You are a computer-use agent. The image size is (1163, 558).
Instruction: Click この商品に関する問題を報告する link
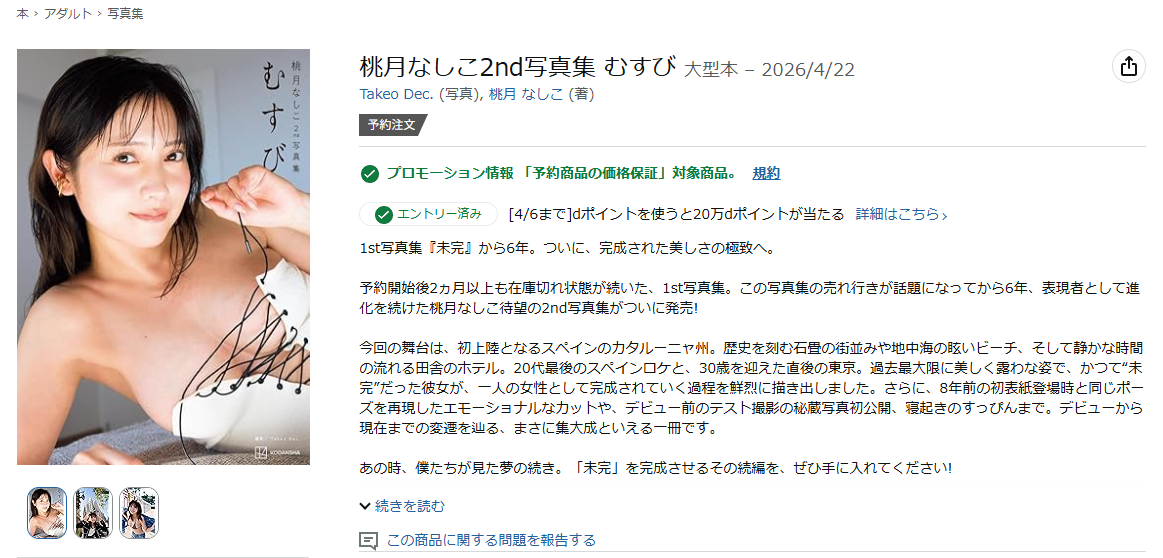[x=491, y=540]
